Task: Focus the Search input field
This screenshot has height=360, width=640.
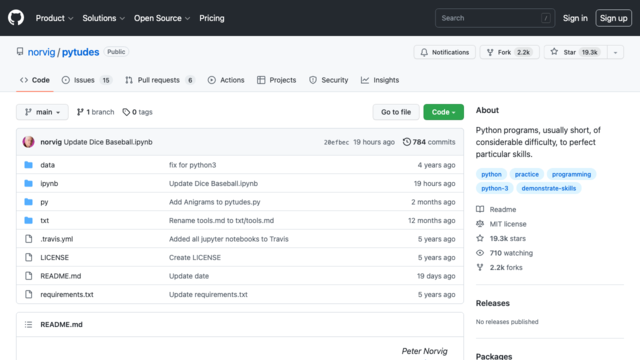Action: click(x=495, y=18)
